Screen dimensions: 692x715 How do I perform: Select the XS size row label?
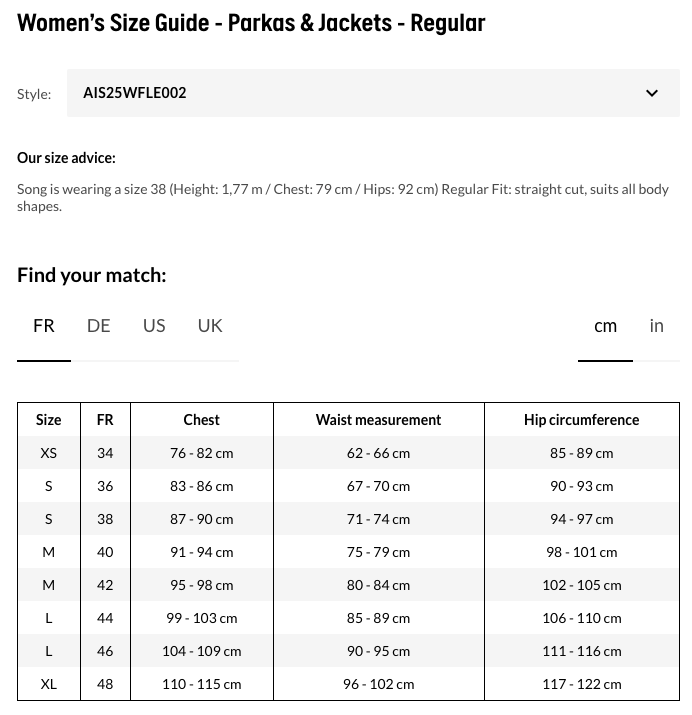(48, 453)
